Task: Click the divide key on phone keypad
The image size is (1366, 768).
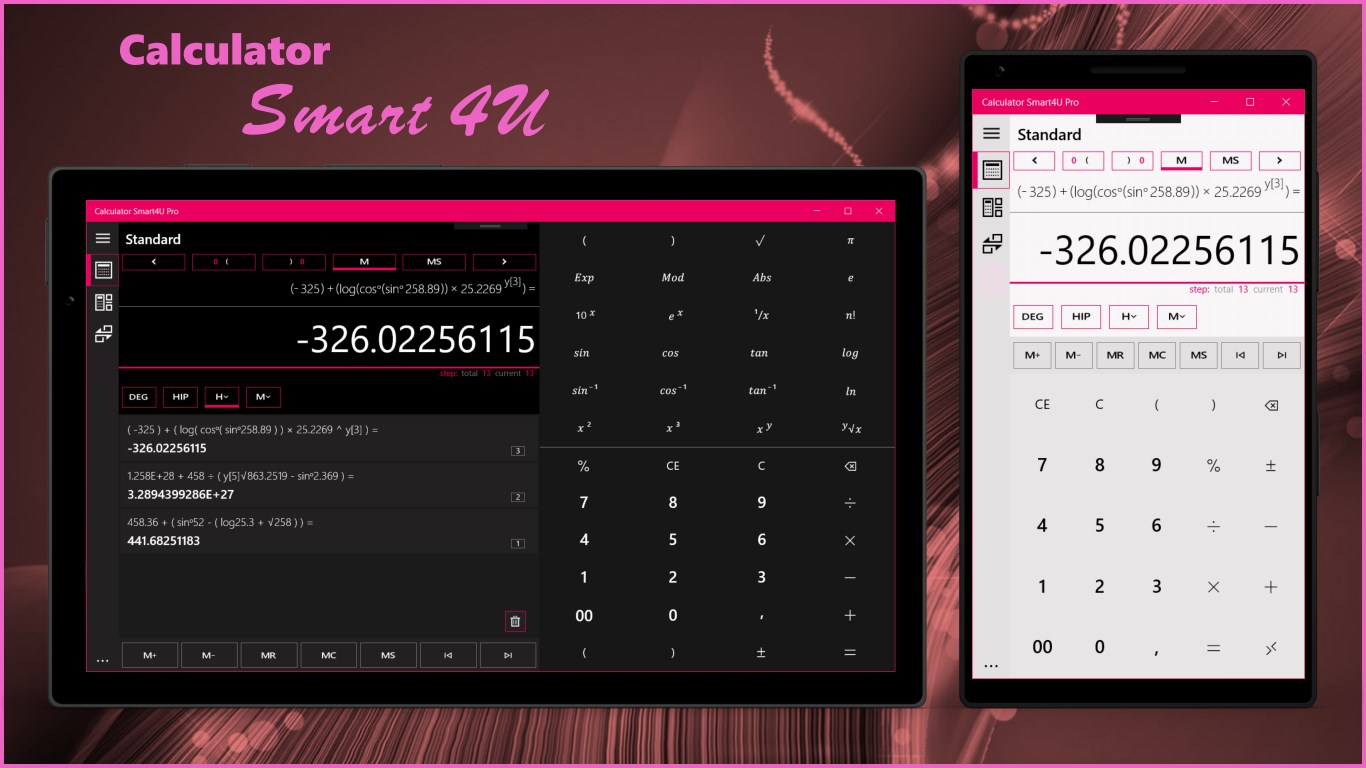Action: (1213, 526)
